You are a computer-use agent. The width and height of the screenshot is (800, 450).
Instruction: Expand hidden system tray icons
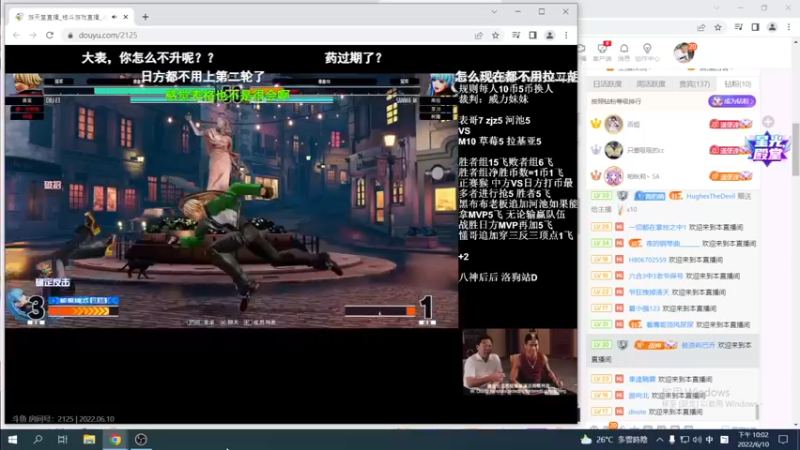pos(660,440)
